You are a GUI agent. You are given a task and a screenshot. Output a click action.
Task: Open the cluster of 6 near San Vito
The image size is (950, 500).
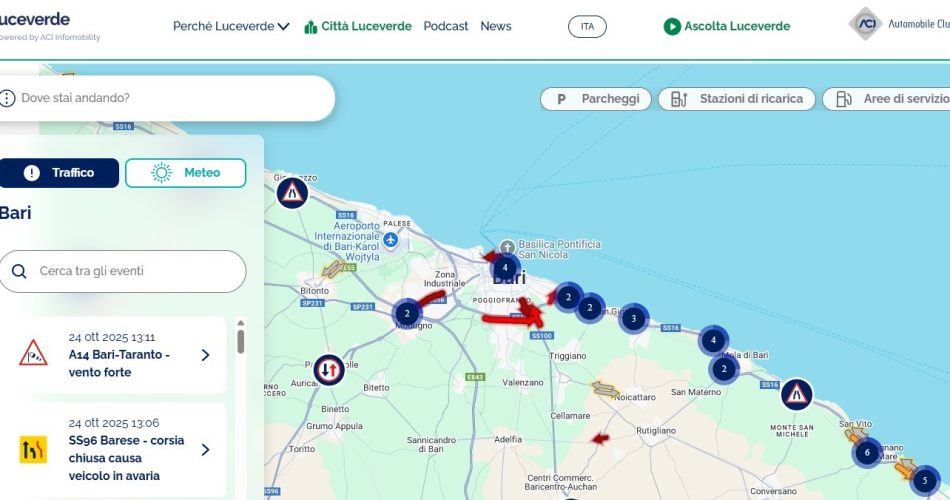tap(867, 452)
